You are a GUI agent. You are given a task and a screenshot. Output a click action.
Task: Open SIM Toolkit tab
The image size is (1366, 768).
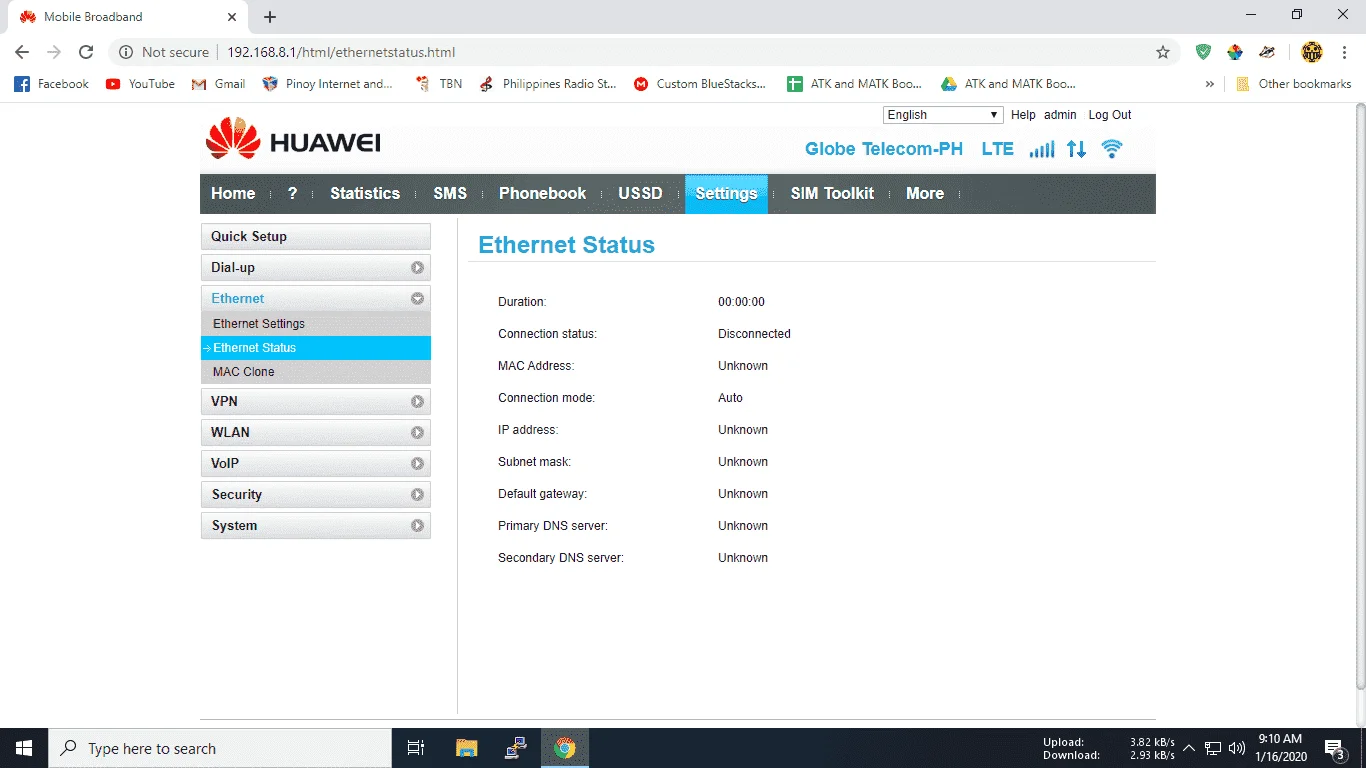(x=832, y=194)
